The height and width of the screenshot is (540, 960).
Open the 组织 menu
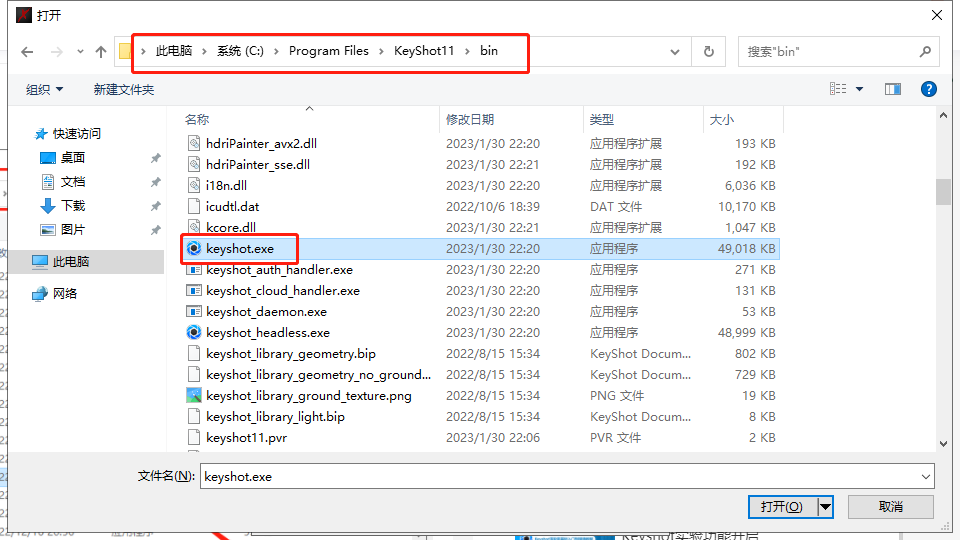(x=44, y=89)
